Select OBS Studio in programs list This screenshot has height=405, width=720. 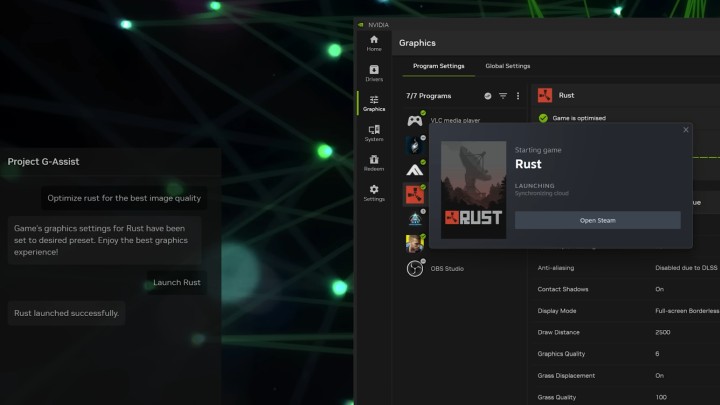click(x=447, y=268)
